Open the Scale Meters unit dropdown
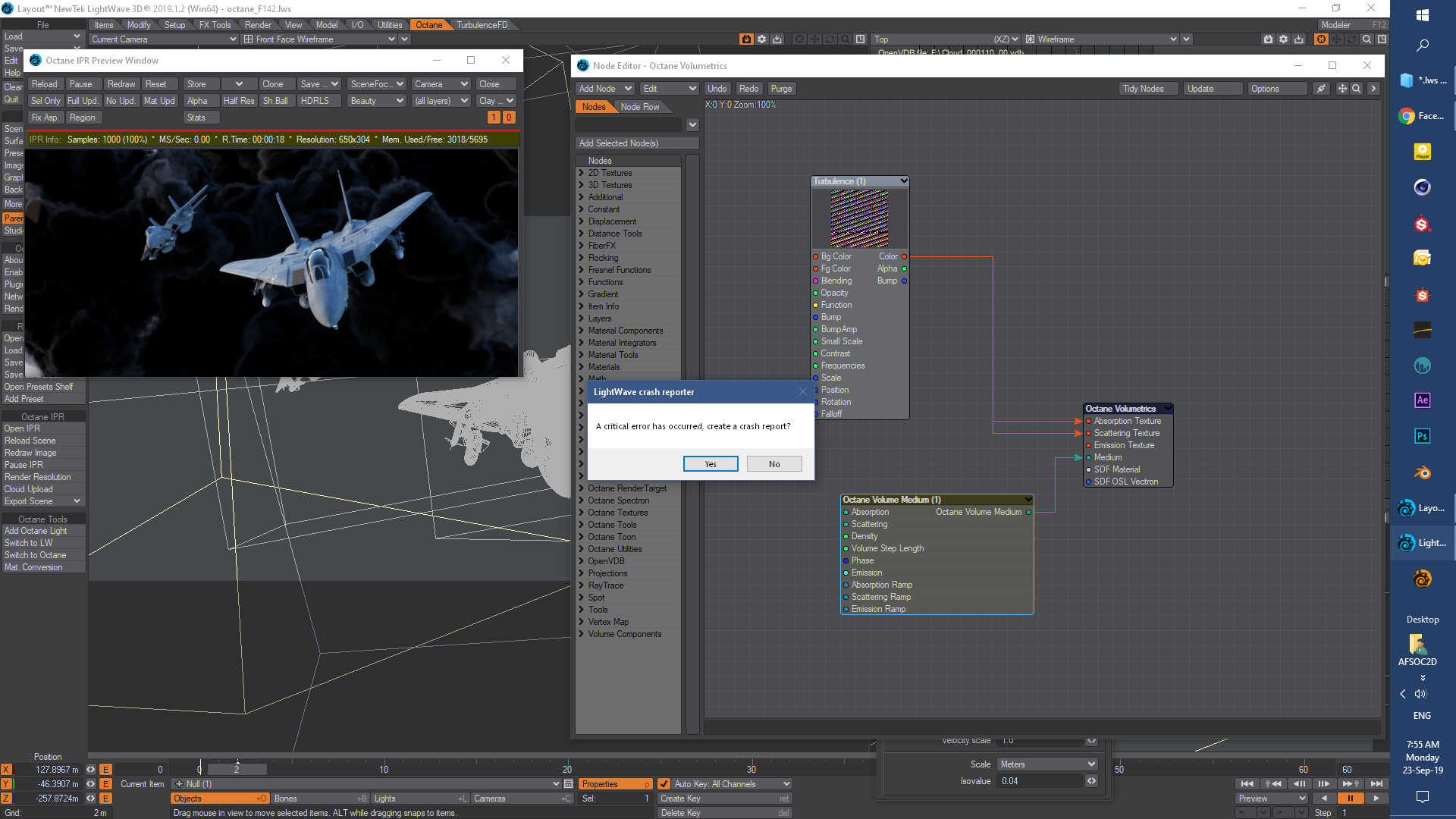Viewport: 1456px width, 819px height. point(1047,764)
